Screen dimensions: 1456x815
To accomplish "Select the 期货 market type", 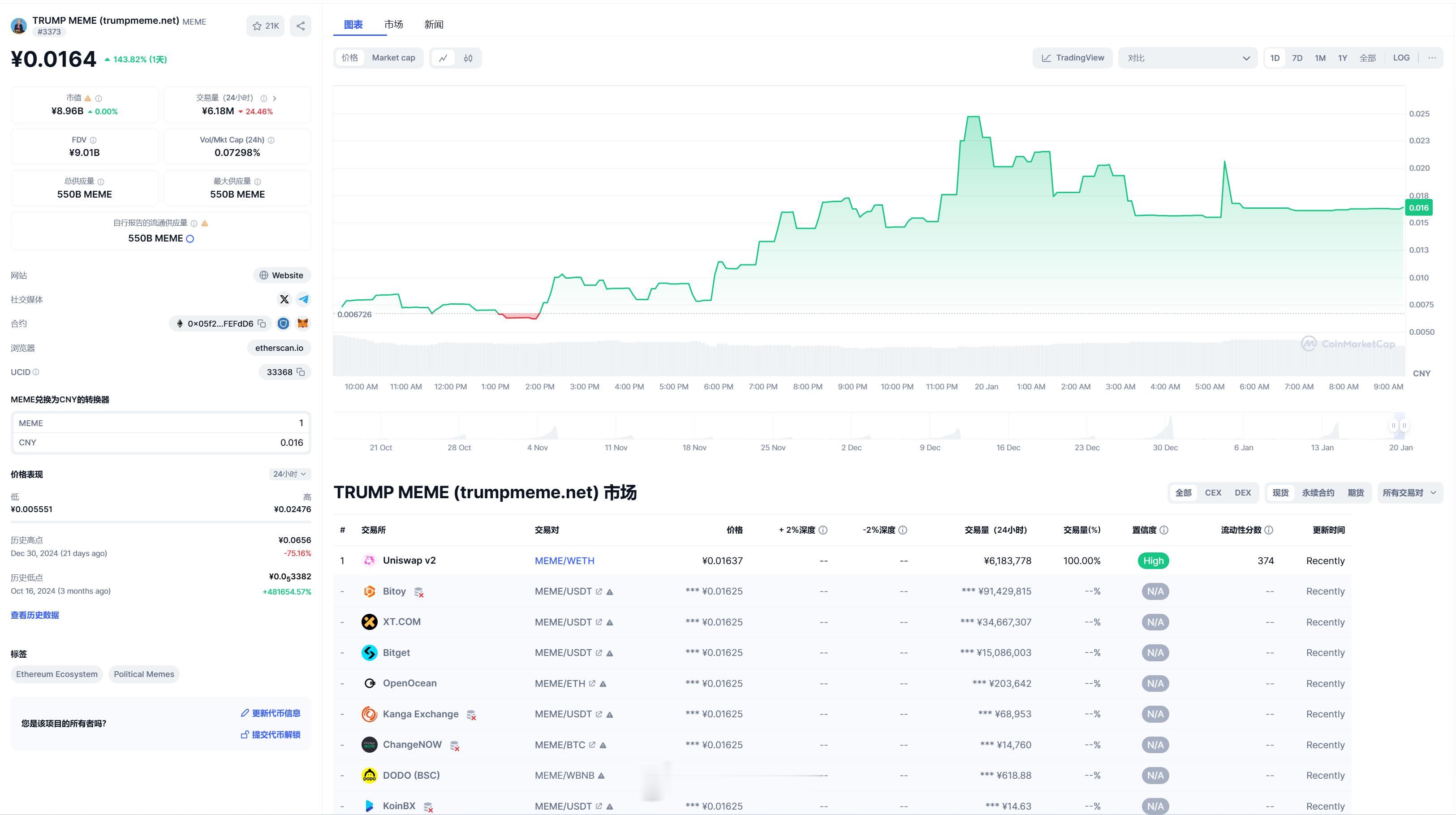I will (1355, 493).
